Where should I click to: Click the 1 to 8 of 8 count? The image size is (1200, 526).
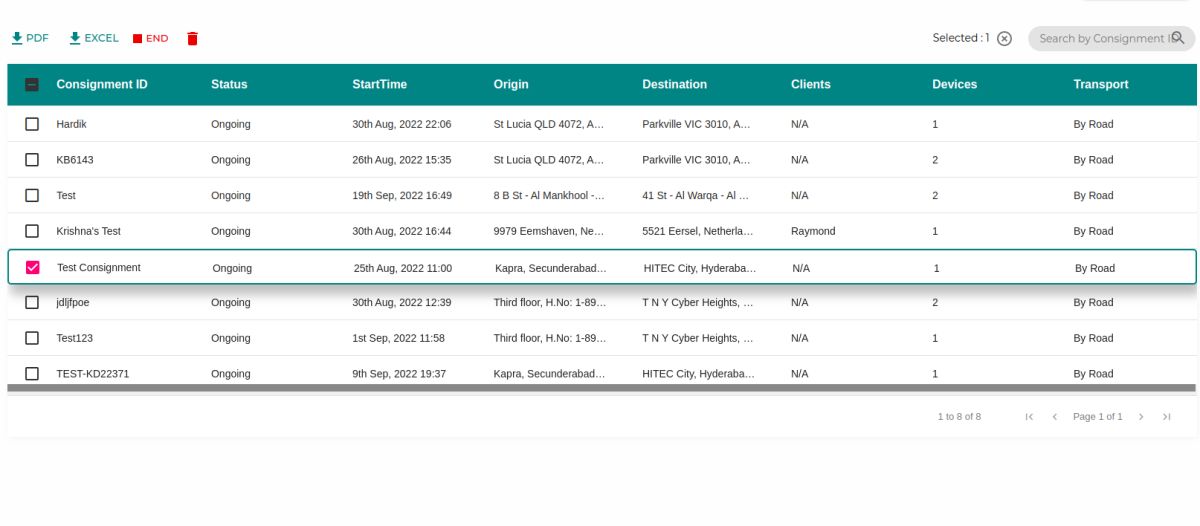point(959,417)
